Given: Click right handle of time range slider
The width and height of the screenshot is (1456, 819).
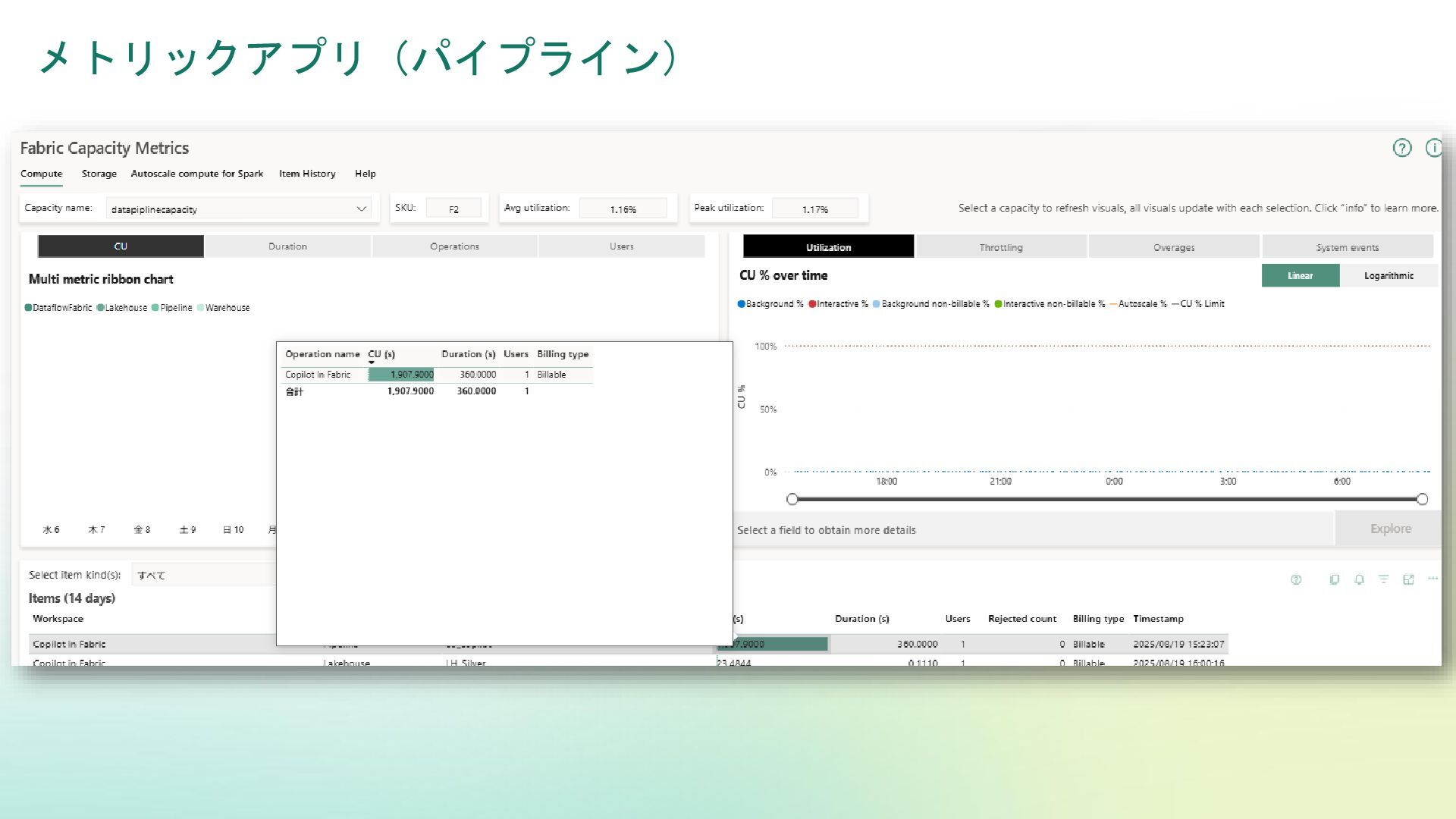Looking at the screenshot, I should point(1422,499).
